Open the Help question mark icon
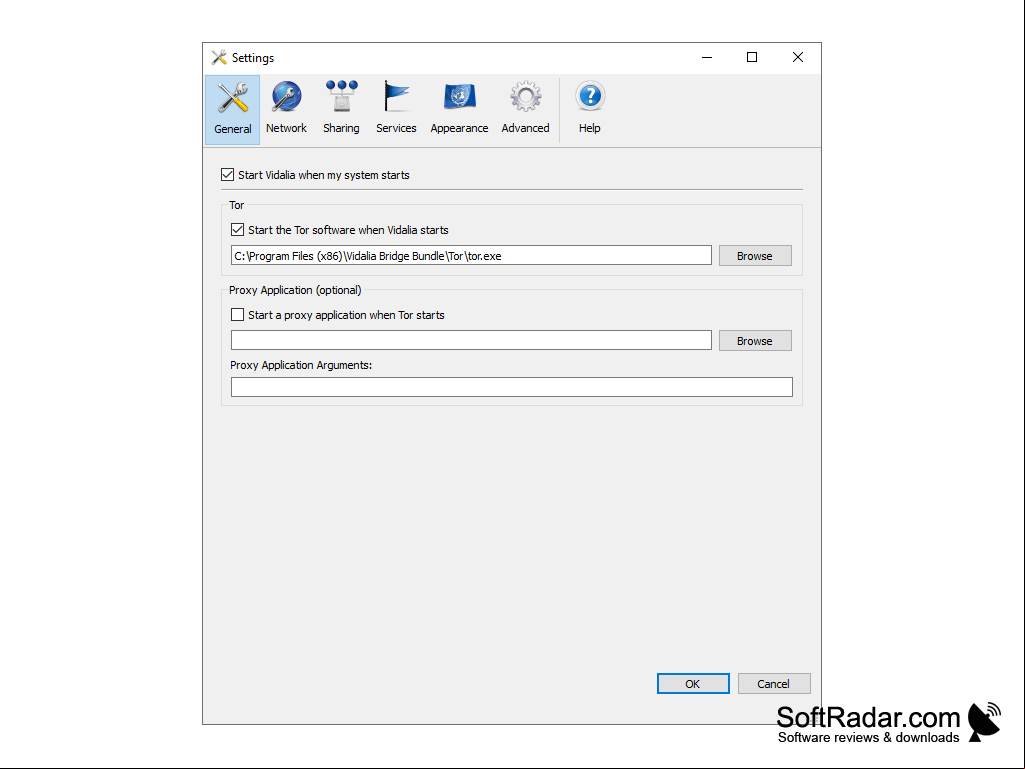1025x769 pixels. [590, 109]
